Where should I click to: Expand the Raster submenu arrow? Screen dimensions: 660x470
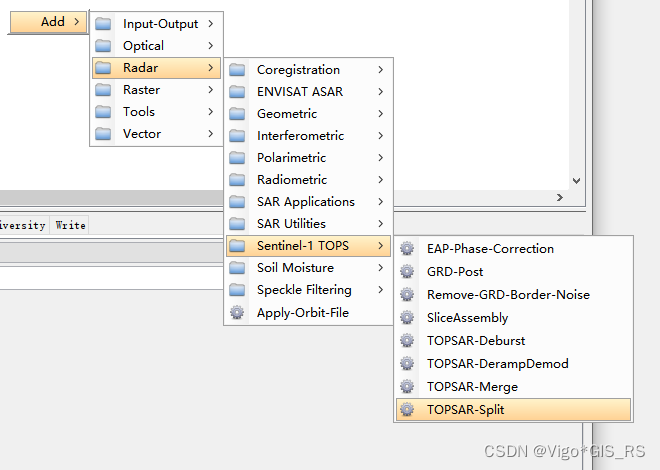point(210,90)
